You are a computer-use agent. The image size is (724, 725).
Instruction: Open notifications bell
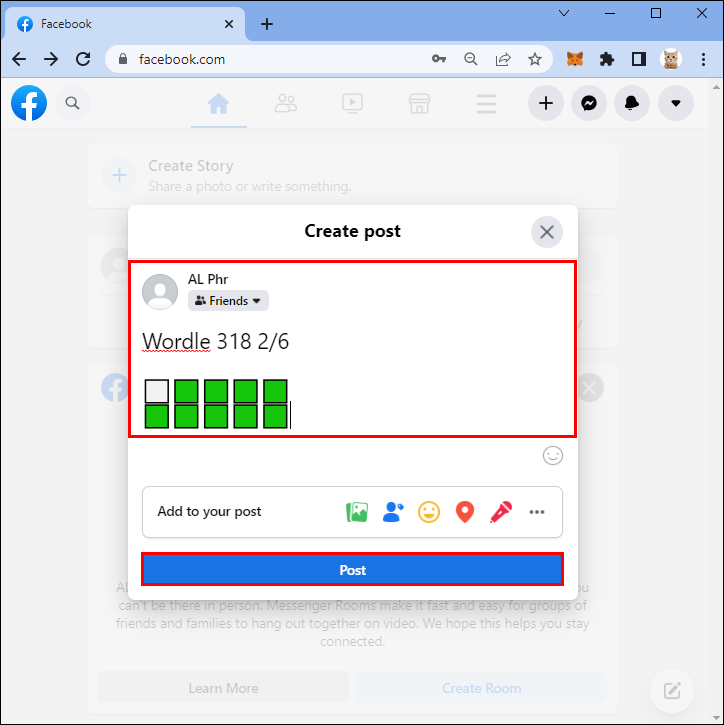click(x=632, y=103)
